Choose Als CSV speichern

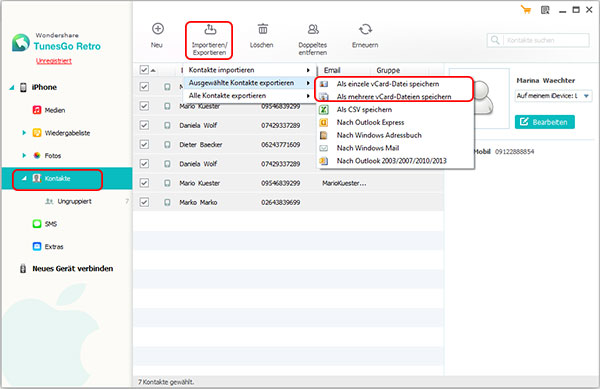(395, 110)
